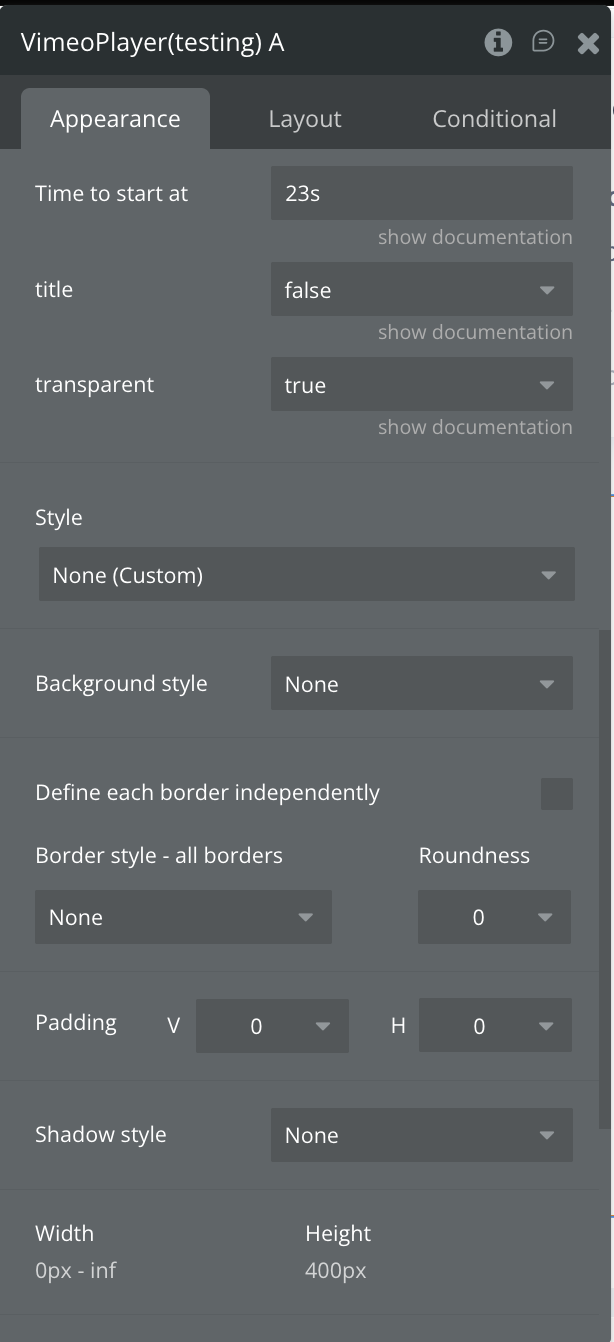Show documentation for Time to start at
The height and width of the screenshot is (1342, 614).
click(475, 237)
